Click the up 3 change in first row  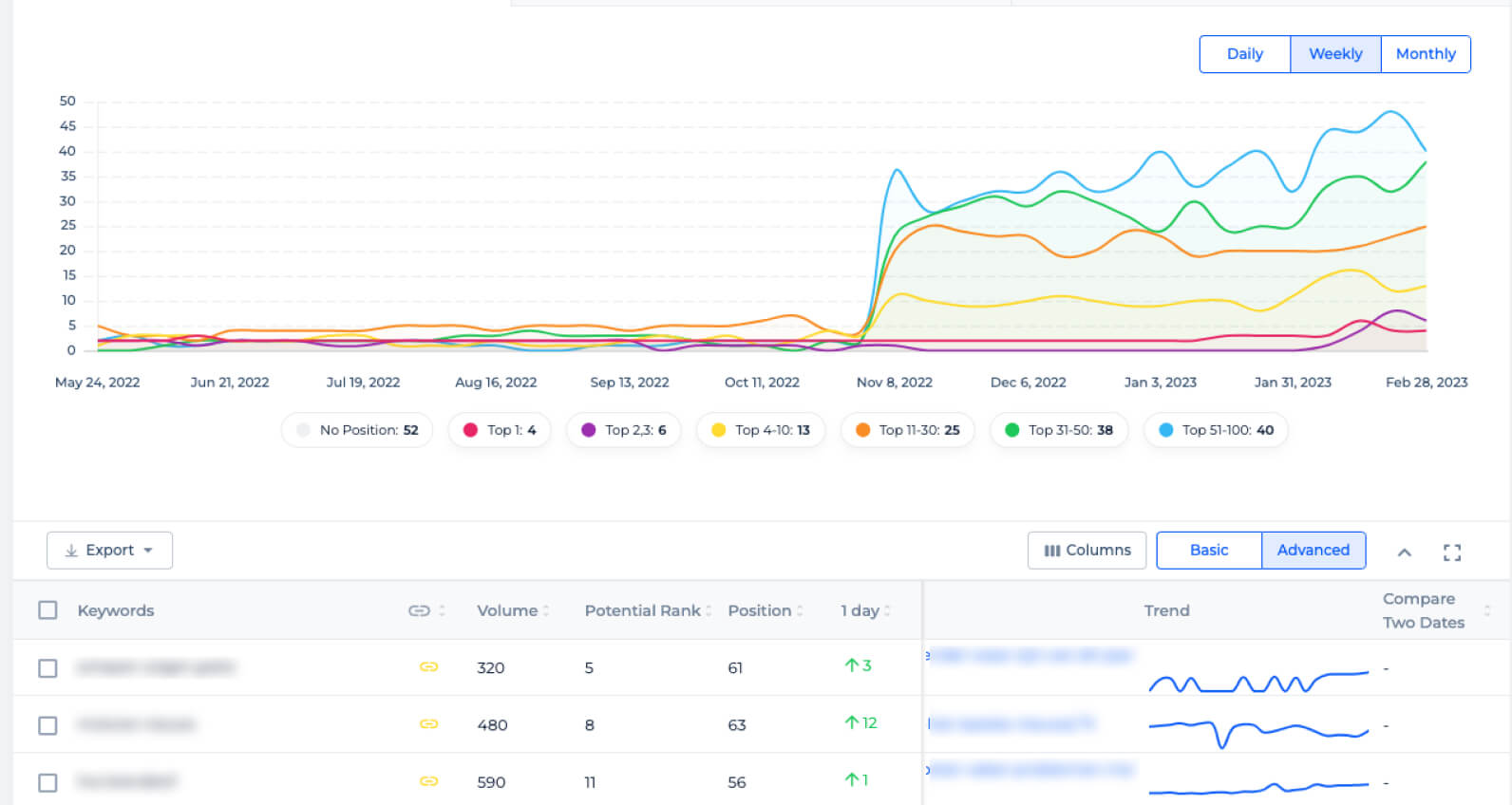858,665
